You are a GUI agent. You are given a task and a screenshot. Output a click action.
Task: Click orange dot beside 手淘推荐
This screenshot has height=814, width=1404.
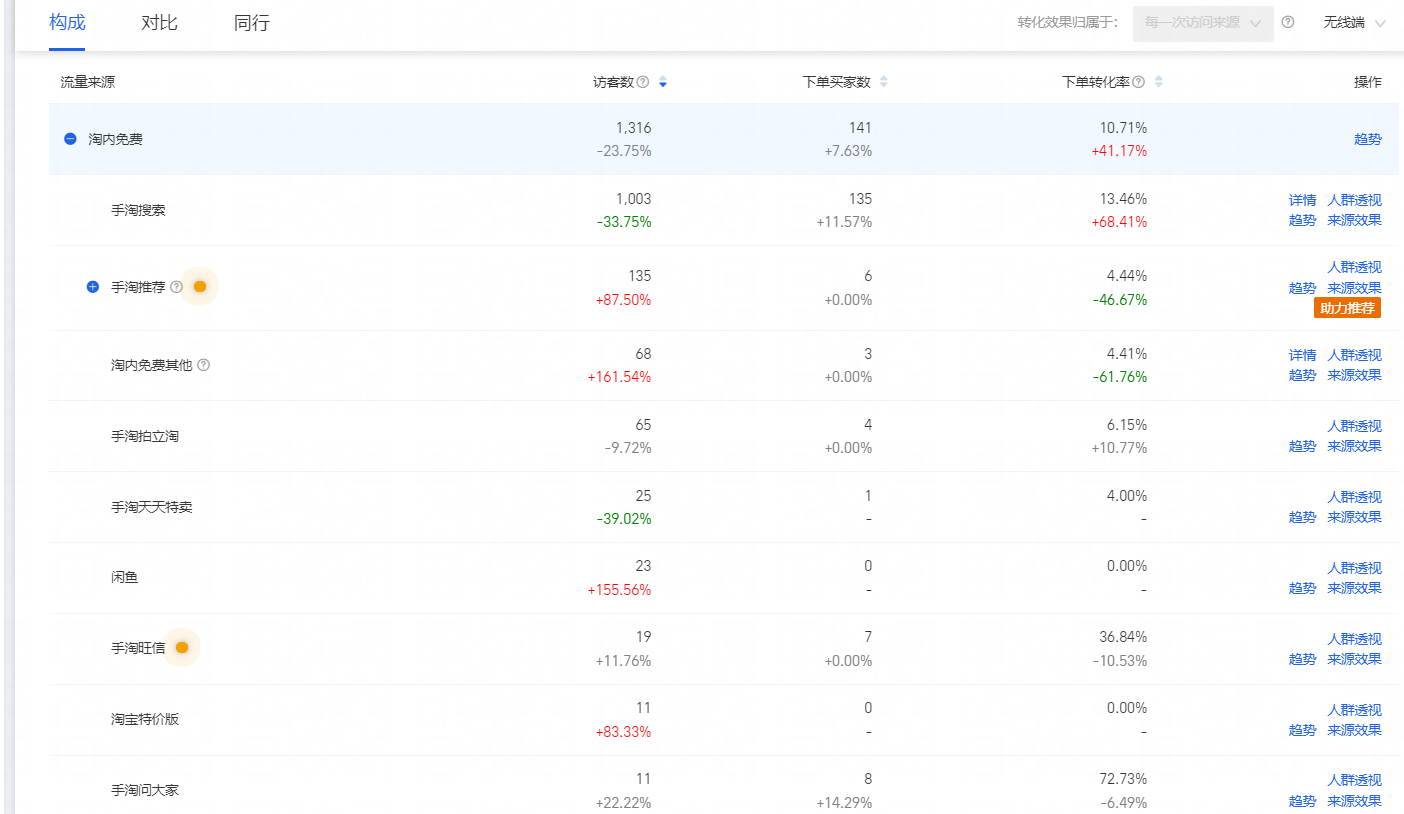pyautogui.click(x=200, y=287)
